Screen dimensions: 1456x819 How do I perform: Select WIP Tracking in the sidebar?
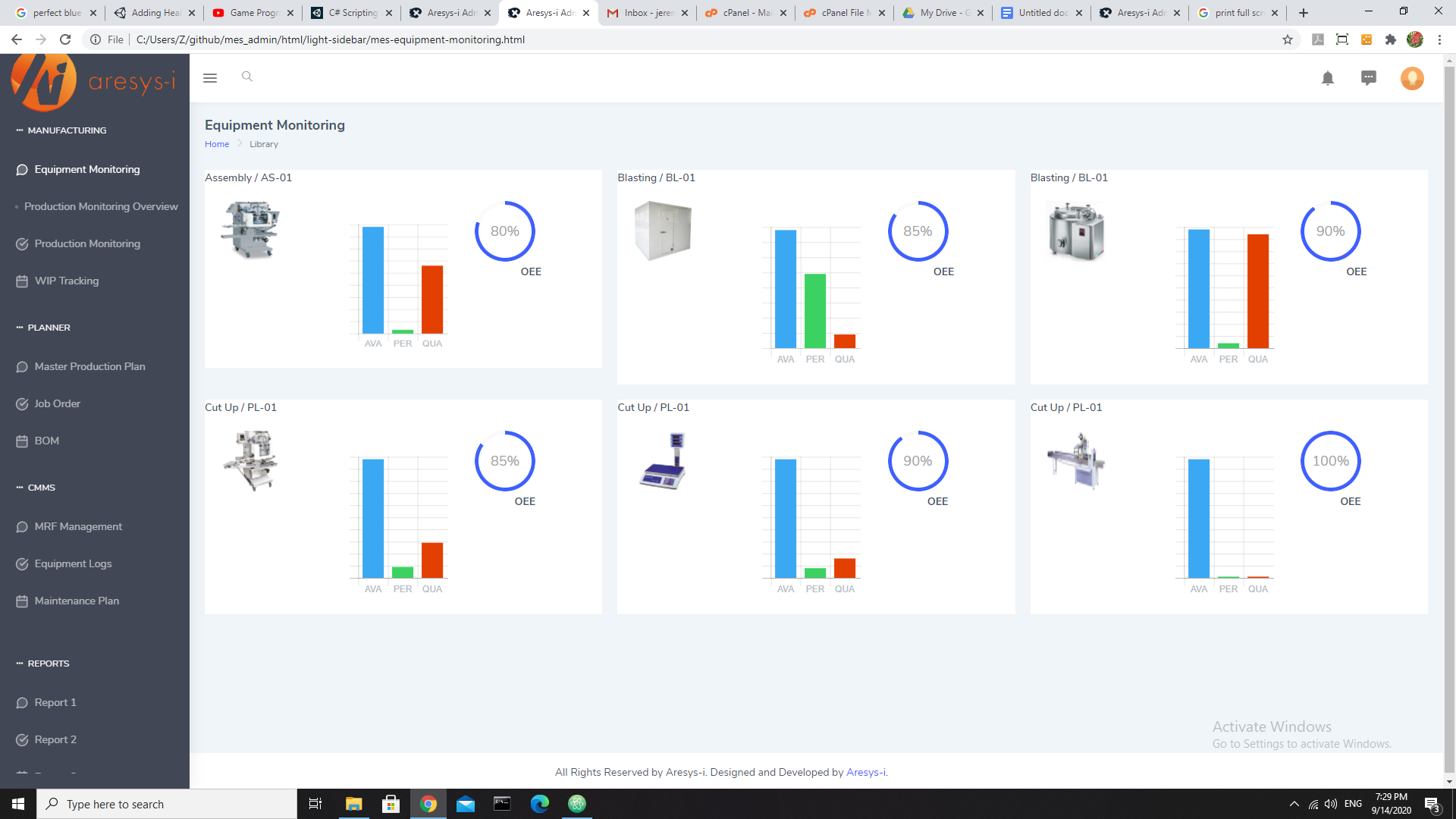pos(67,281)
